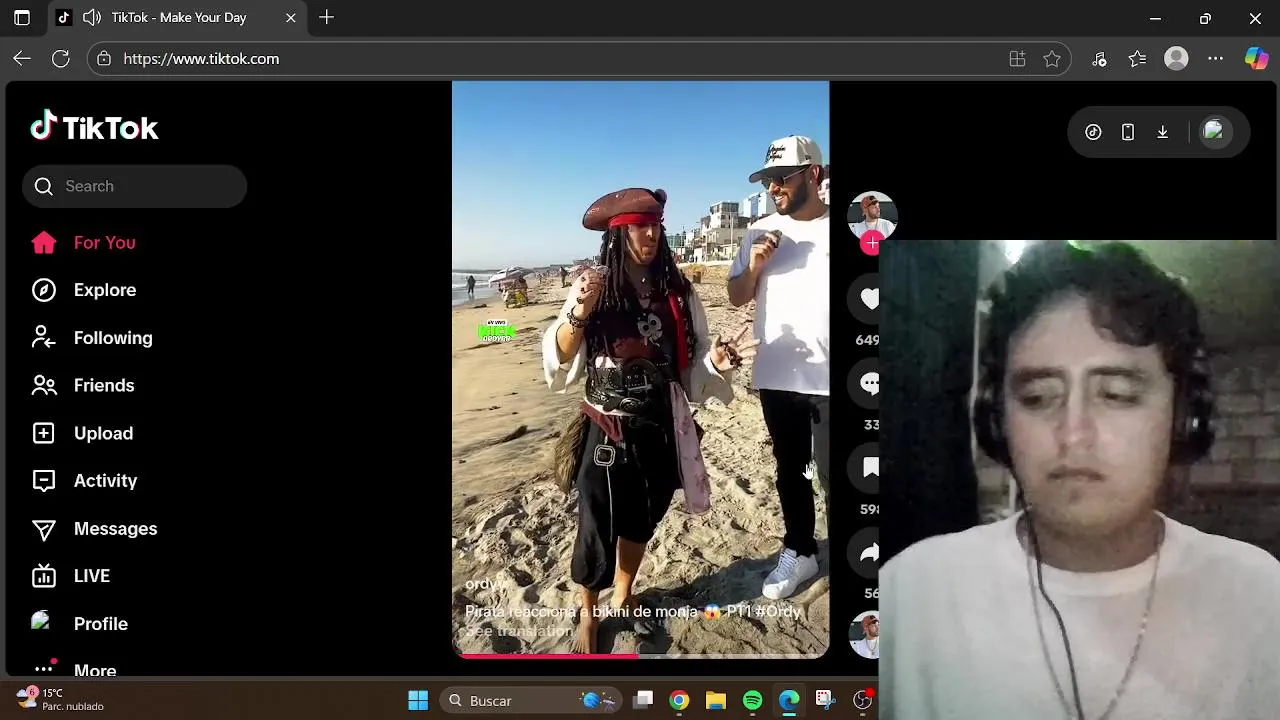Open Spotify from taskbar
Viewport: 1280px width, 720px height.
[x=753, y=701]
